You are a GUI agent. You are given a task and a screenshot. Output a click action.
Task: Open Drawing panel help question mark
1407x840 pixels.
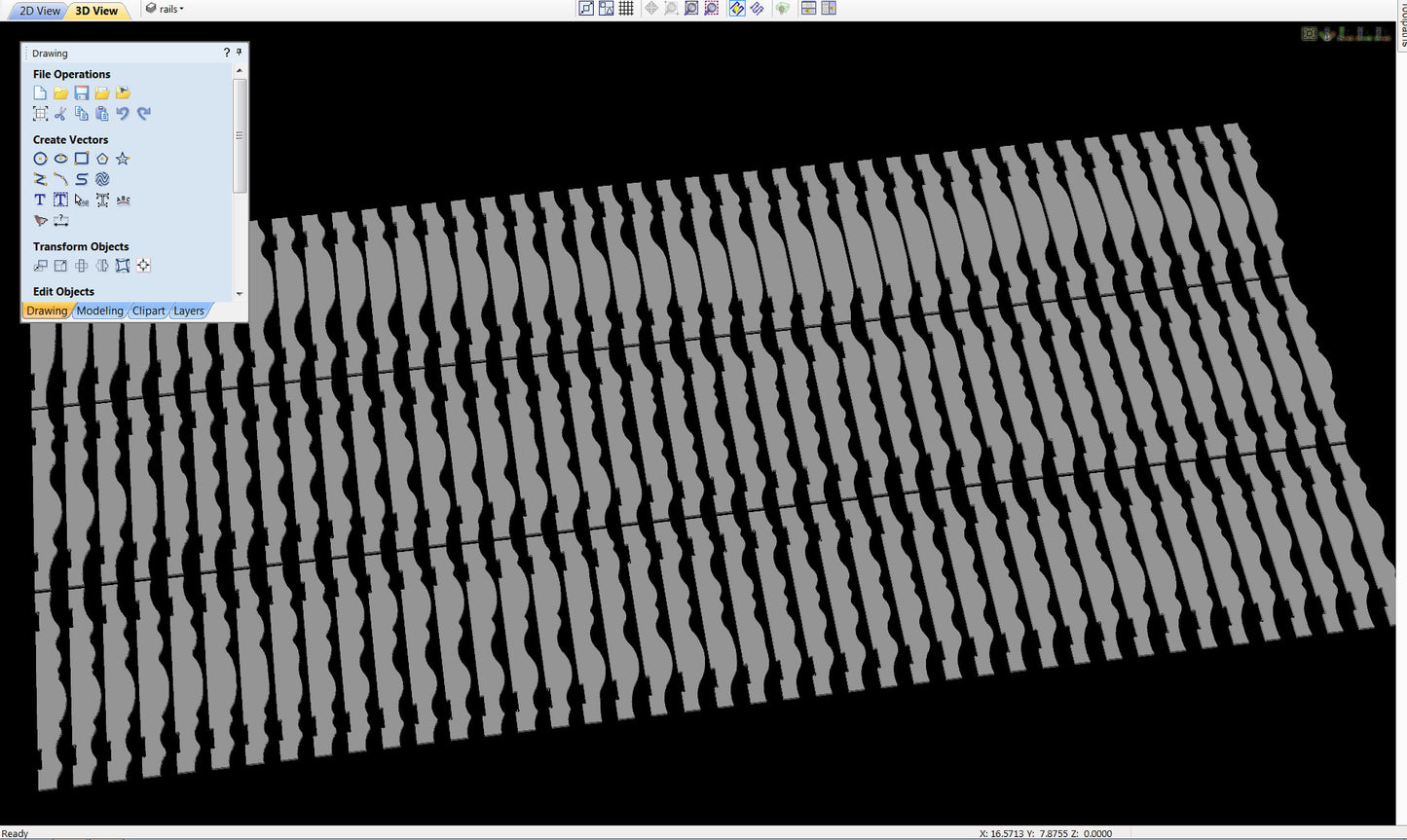click(227, 53)
